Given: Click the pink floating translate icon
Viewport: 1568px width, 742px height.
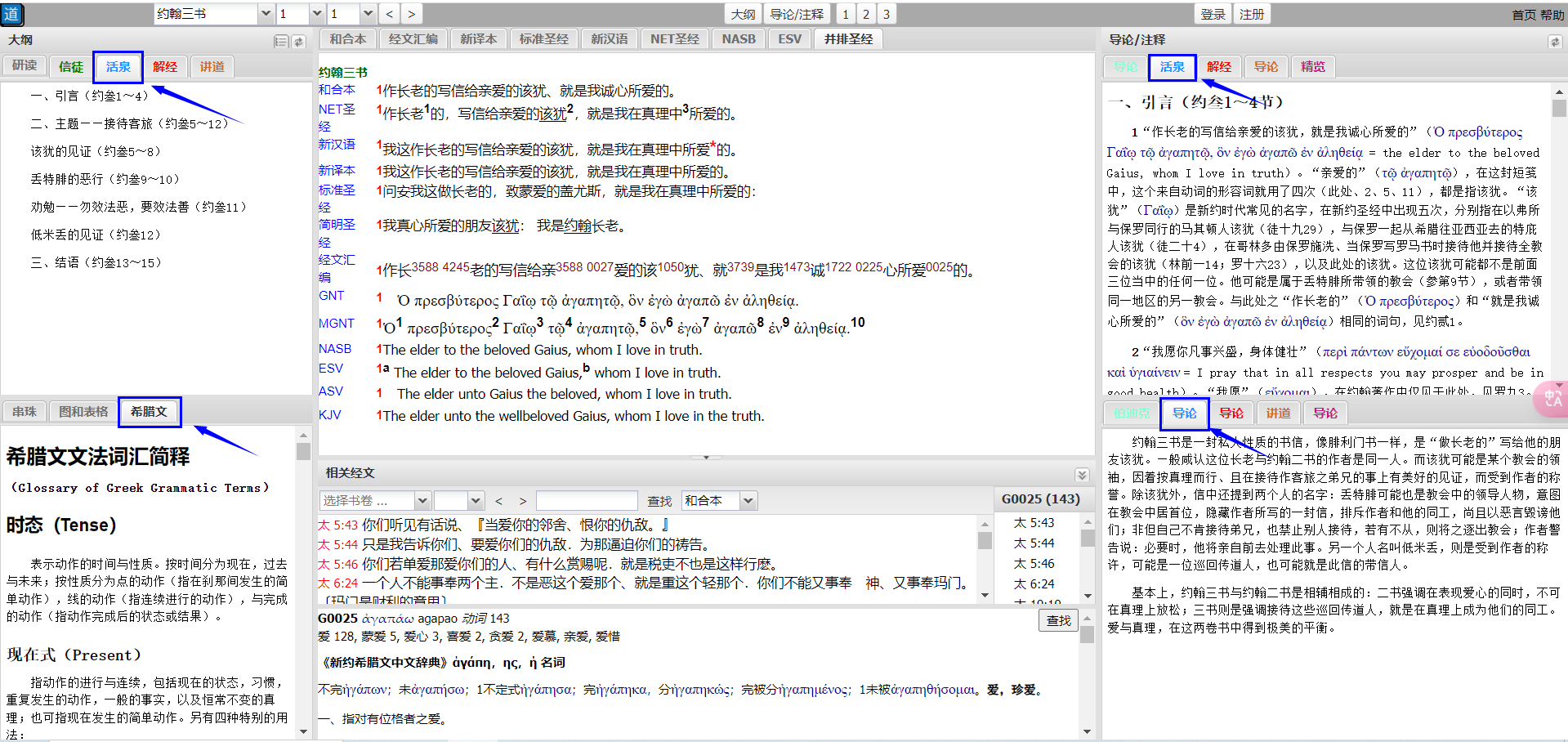Looking at the screenshot, I should (1551, 400).
